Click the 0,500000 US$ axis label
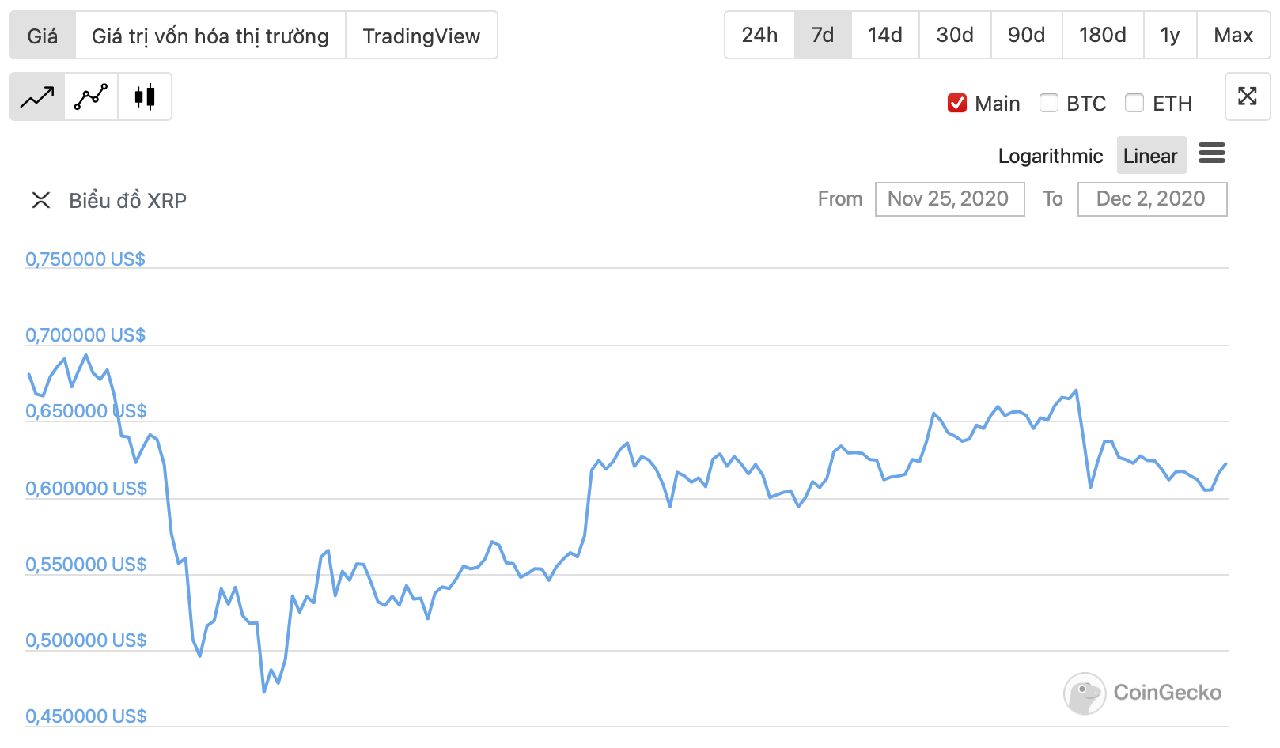The image size is (1280, 748). click(x=85, y=640)
